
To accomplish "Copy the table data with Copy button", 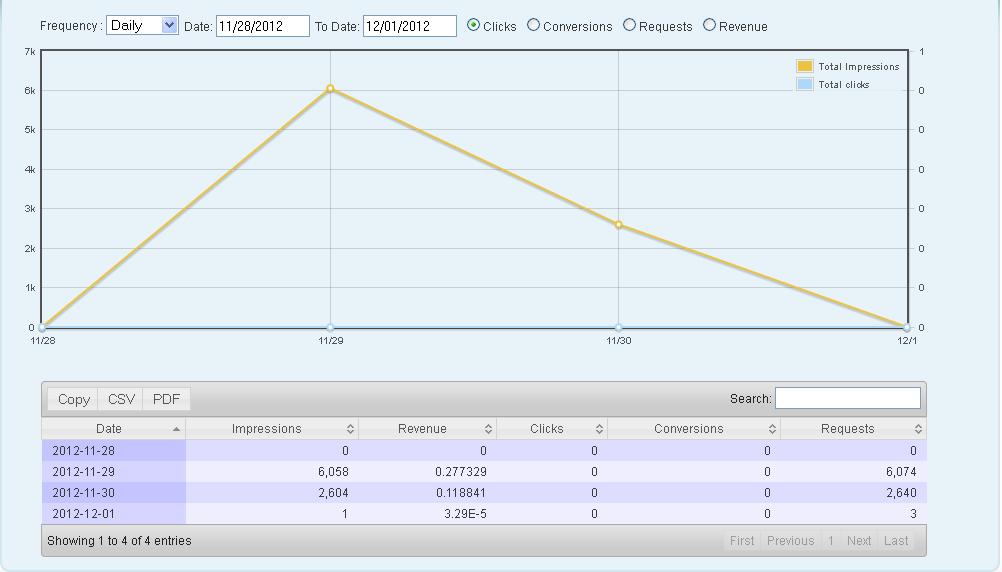I will click(74, 399).
